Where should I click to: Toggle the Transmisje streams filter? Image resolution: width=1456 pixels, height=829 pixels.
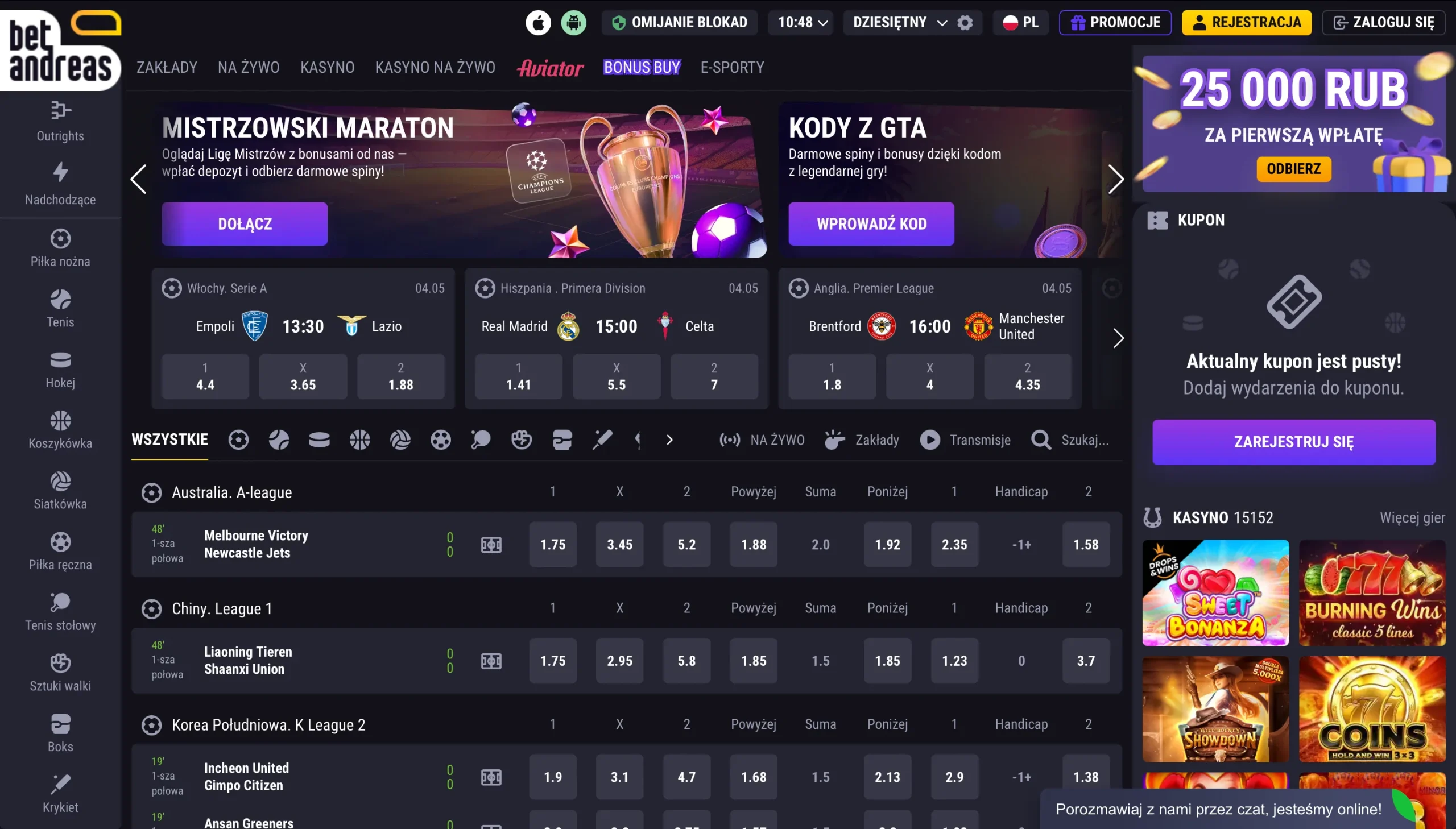(965, 440)
